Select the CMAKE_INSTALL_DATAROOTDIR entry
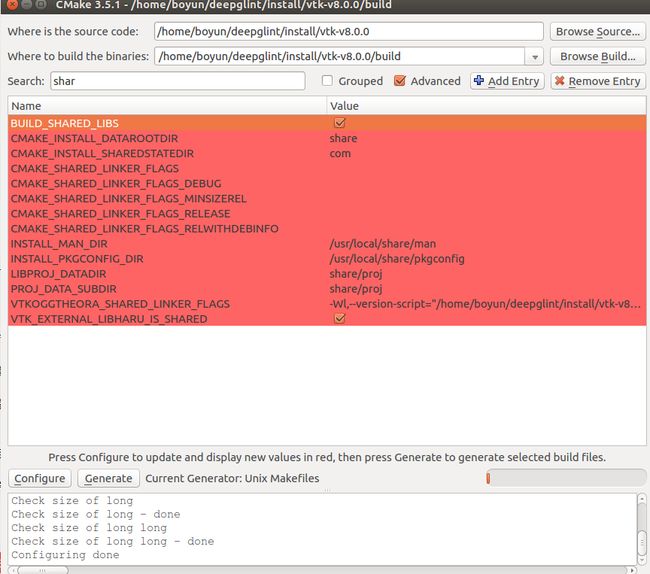The width and height of the screenshot is (650, 574). (x=94, y=138)
